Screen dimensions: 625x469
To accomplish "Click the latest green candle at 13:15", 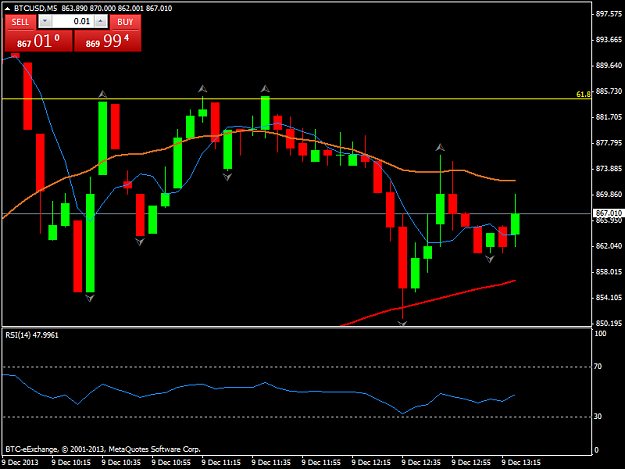I will point(515,224).
